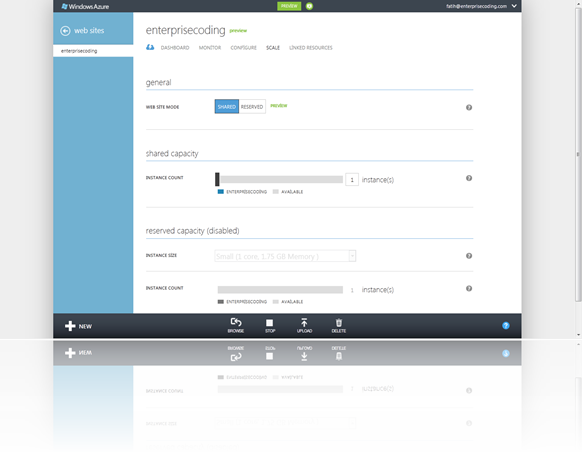Image resolution: width=582 pixels, height=452 pixels.
Task: Click the fatih@enterprisecoding.com account name
Action: tap(476, 6)
